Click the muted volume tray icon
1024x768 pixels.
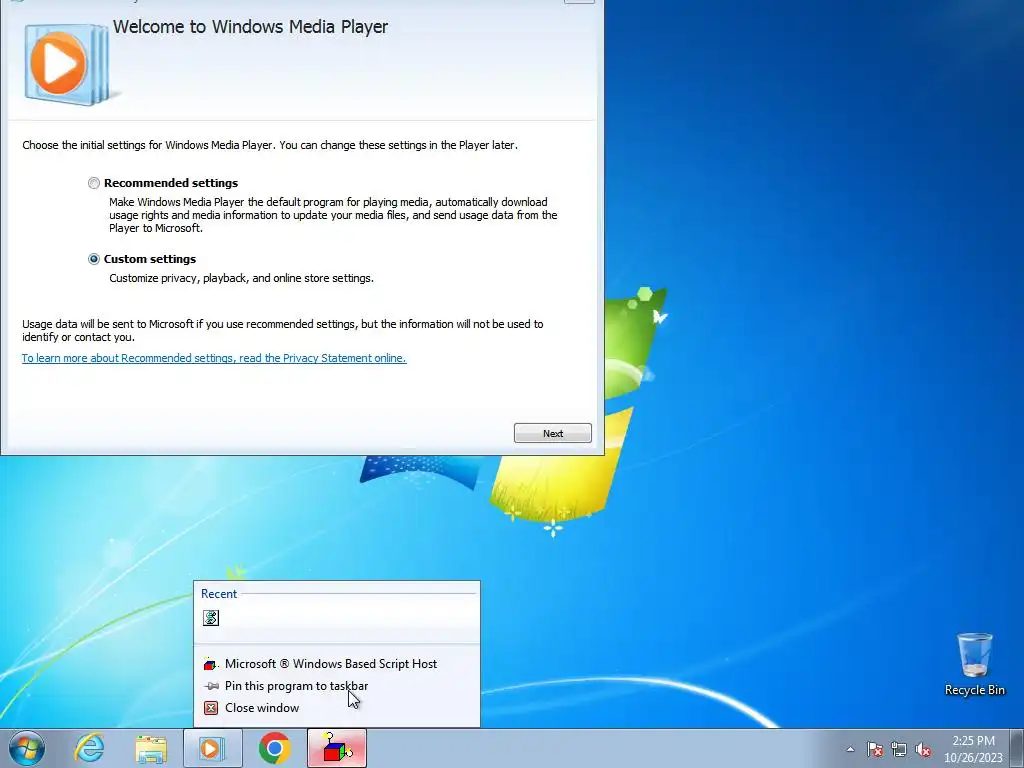tap(923, 749)
